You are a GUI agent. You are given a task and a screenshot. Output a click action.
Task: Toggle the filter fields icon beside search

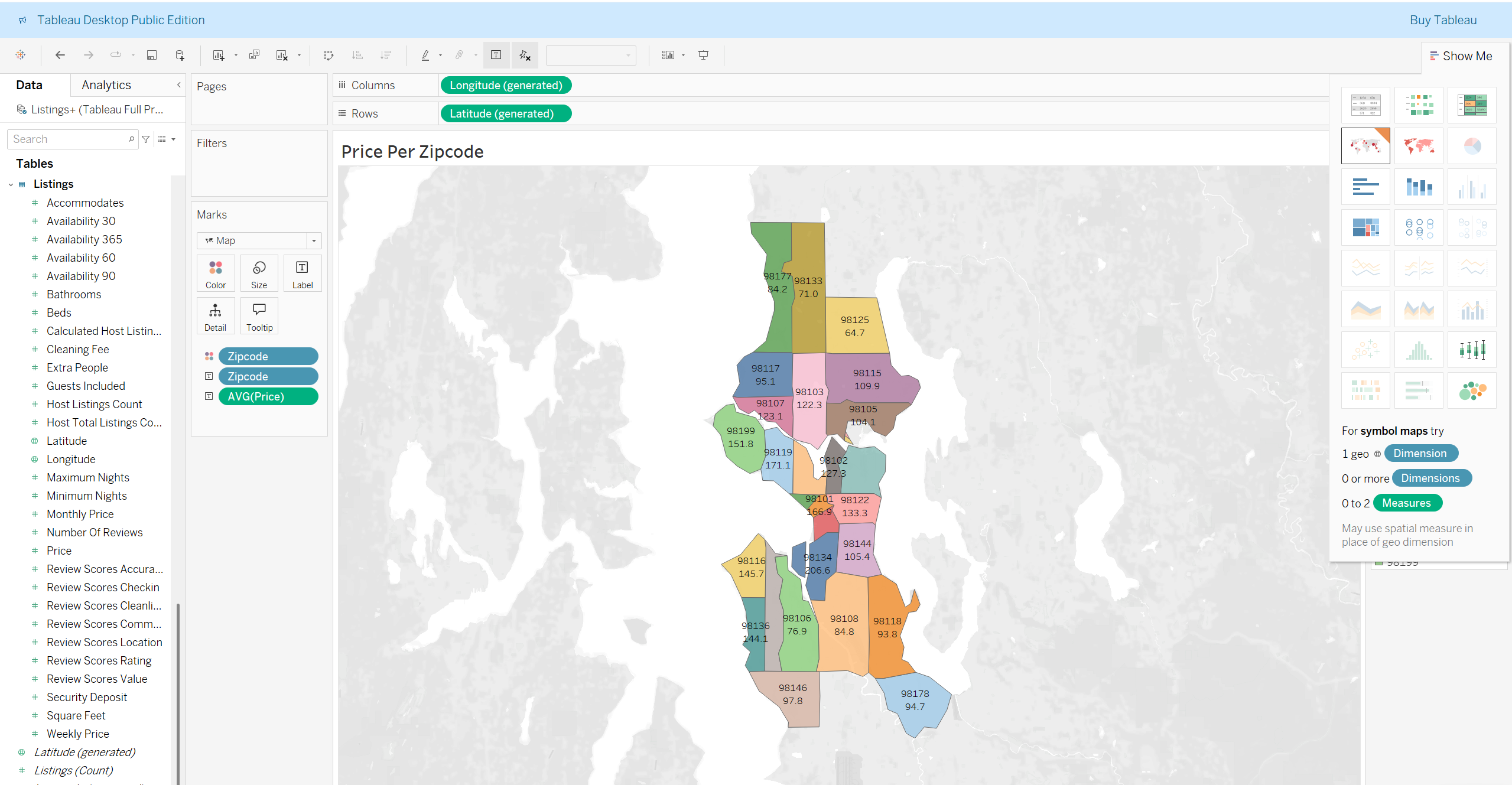146,139
